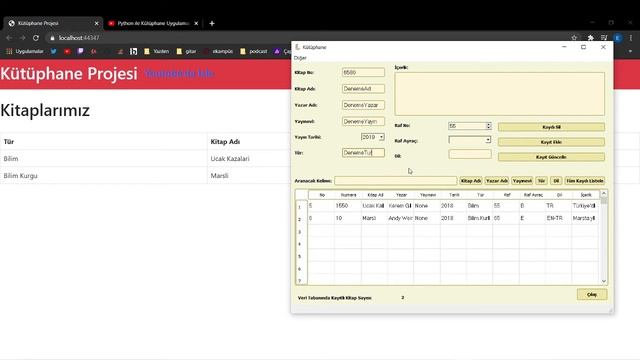Click the Tür field containing DenemeTür
This screenshot has height=360, width=640.
click(x=363, y=153)
